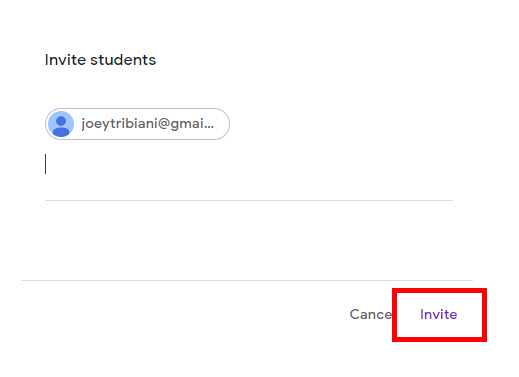Click the divider line above the dialog buttons
The height and width of the screenshot is (377, 519).
[x=247, y=281]
